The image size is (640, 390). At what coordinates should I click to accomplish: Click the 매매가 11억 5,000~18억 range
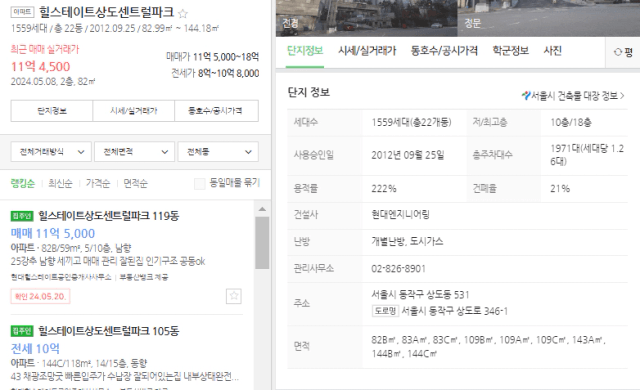click(x=212, y=57)
